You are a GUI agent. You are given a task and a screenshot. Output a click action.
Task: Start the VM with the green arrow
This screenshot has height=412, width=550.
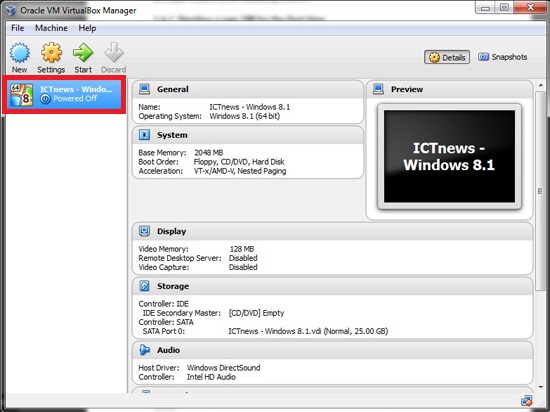click(x=83, y=53)
